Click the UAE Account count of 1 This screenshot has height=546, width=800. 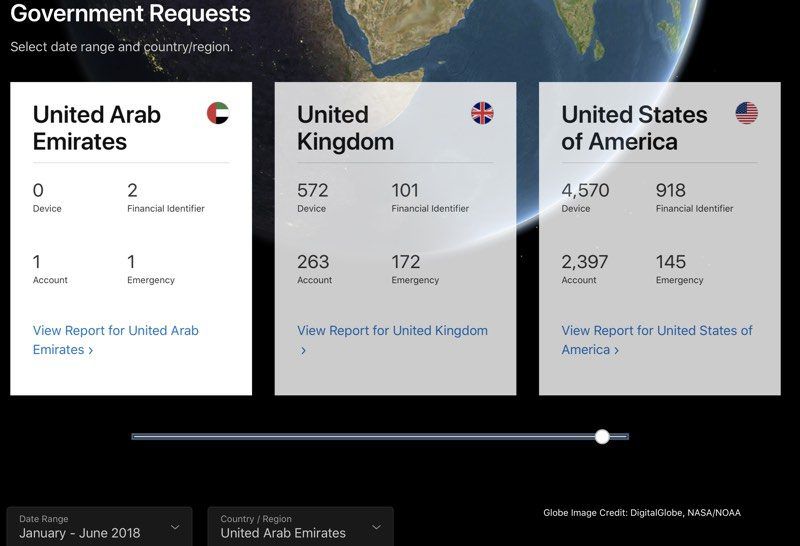pos(37,262)
